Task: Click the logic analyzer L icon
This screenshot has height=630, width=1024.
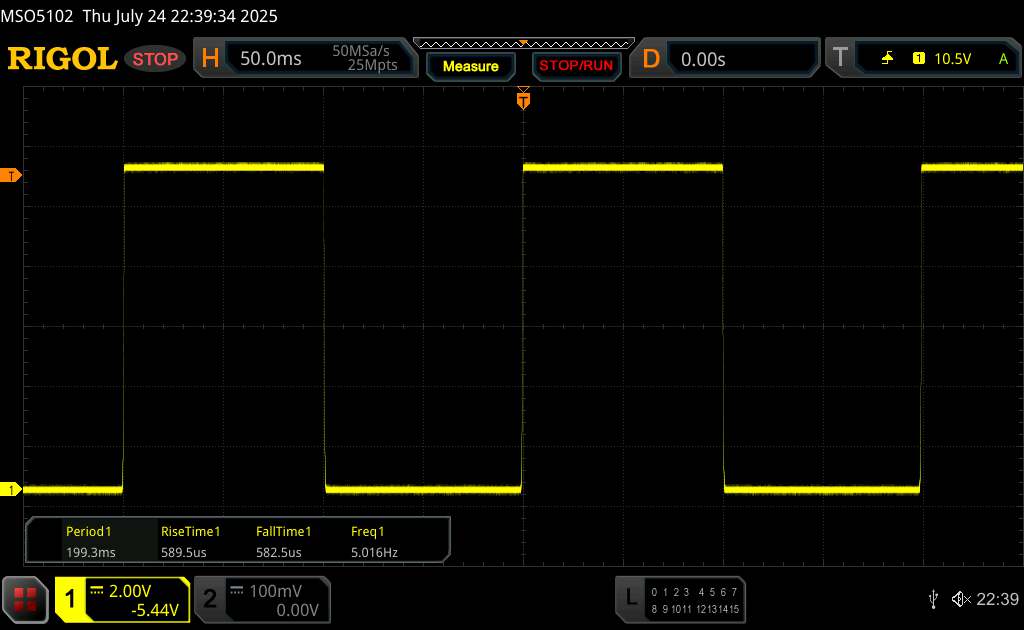Action: (630, 598)
